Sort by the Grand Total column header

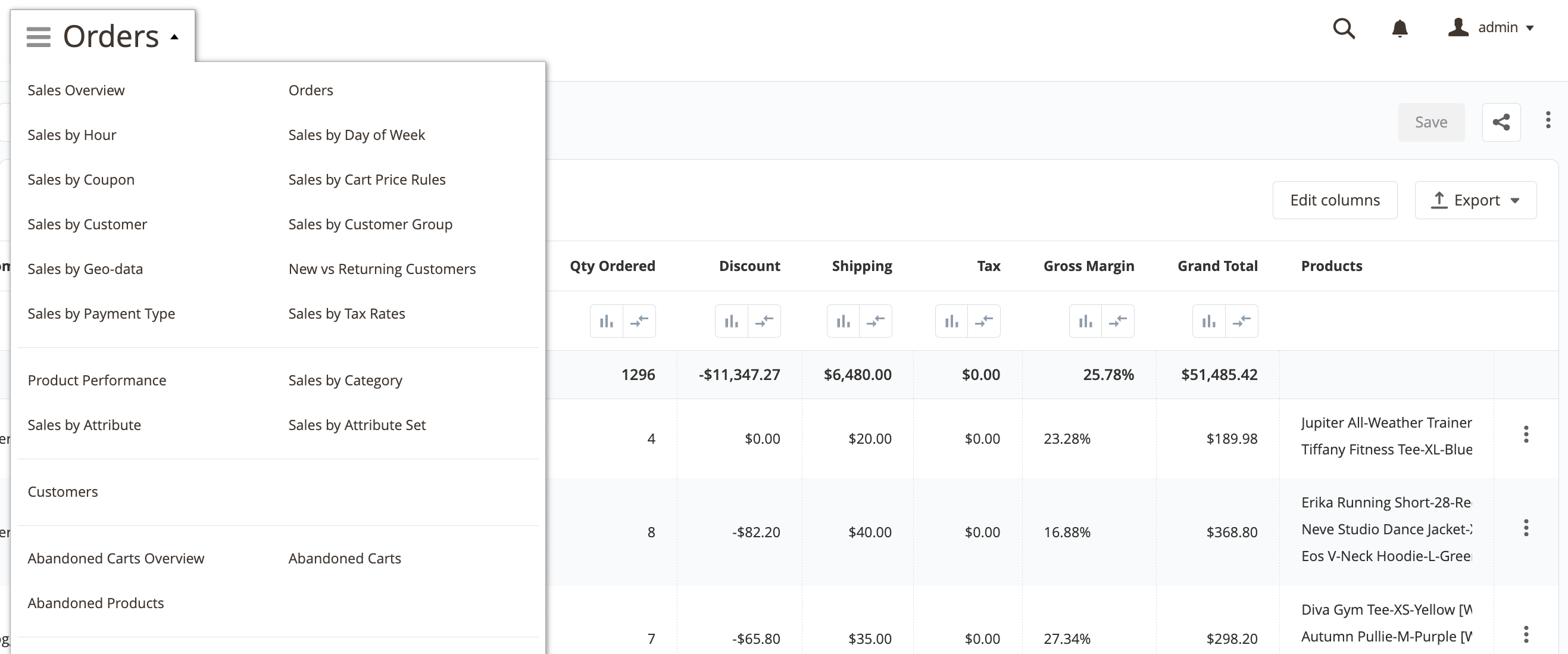click(1217, 266)
